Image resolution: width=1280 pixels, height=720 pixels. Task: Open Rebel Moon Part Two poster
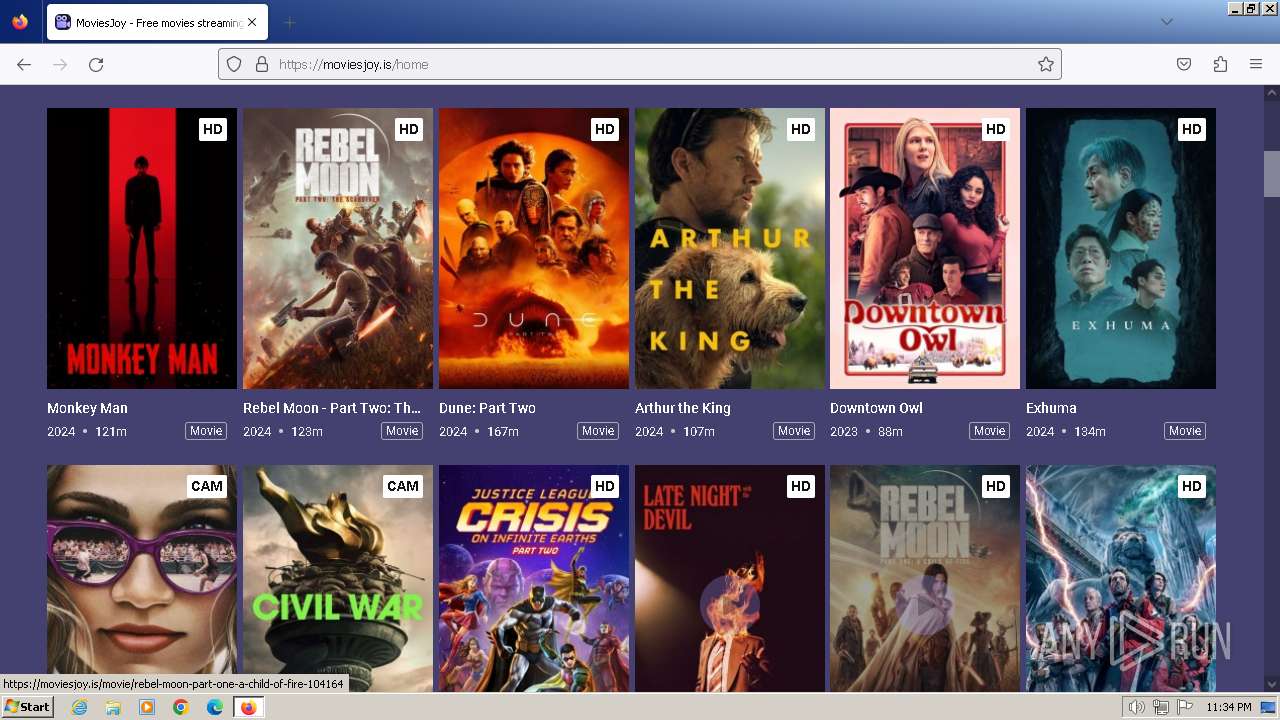click(x=338, y=248)
